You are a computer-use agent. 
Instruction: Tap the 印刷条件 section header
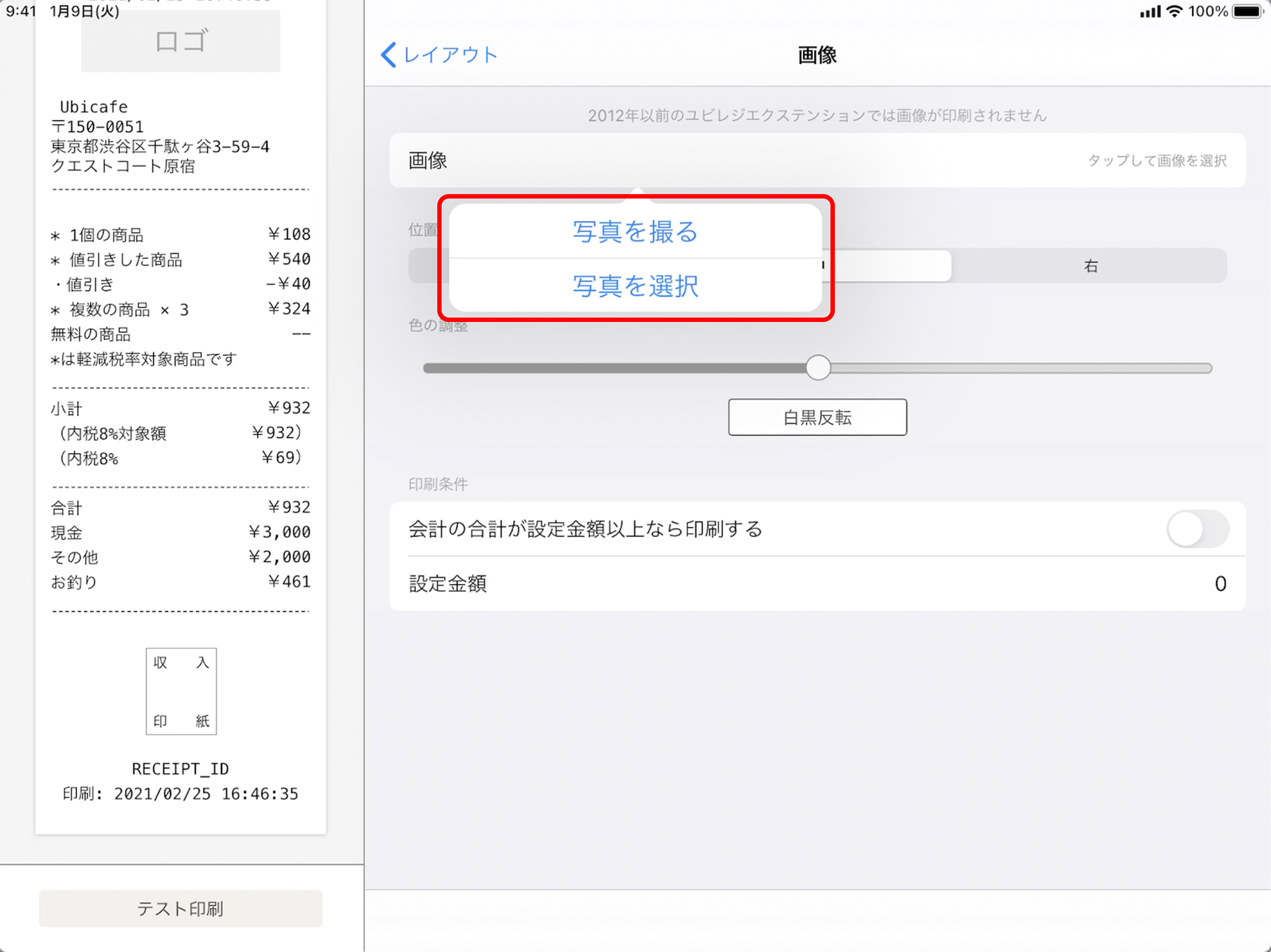438,484
